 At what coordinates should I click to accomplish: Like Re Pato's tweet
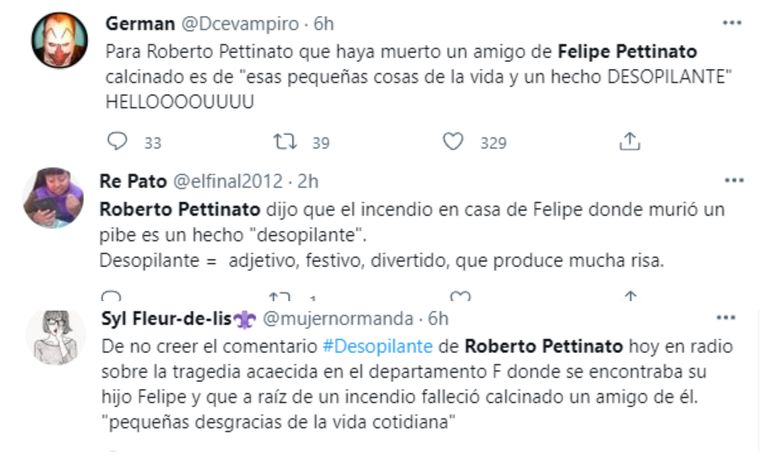460,296
